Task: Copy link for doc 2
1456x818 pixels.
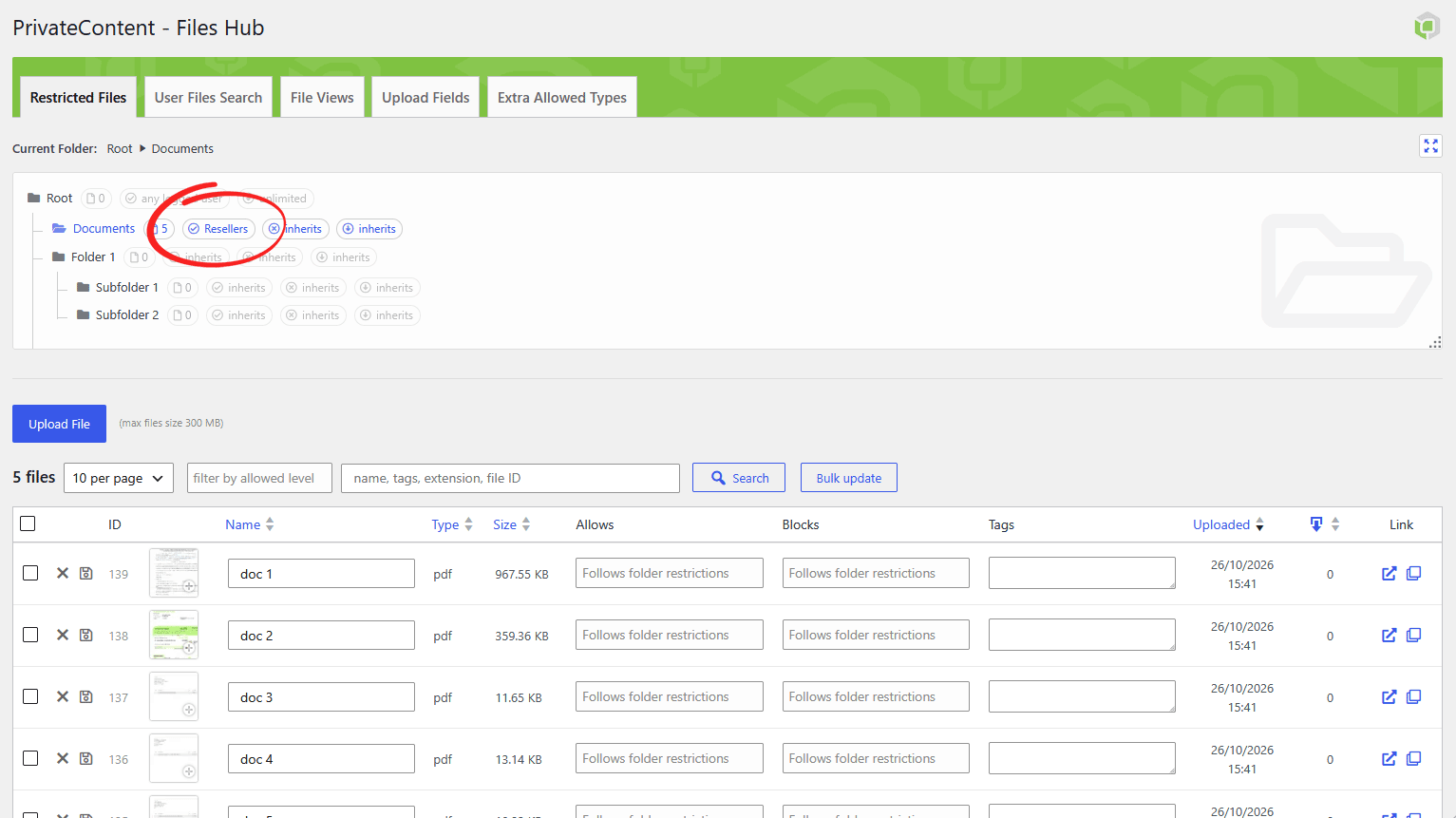Action: click(x=1413, y=635)
